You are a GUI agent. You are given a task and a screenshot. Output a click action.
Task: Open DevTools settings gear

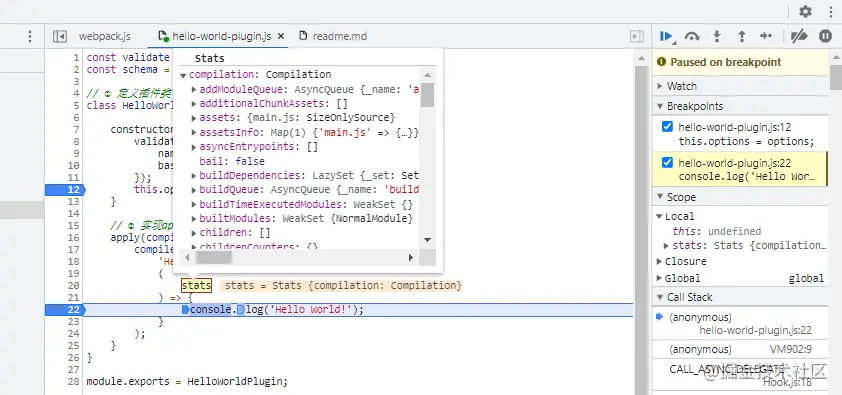[x=805, y=11]
